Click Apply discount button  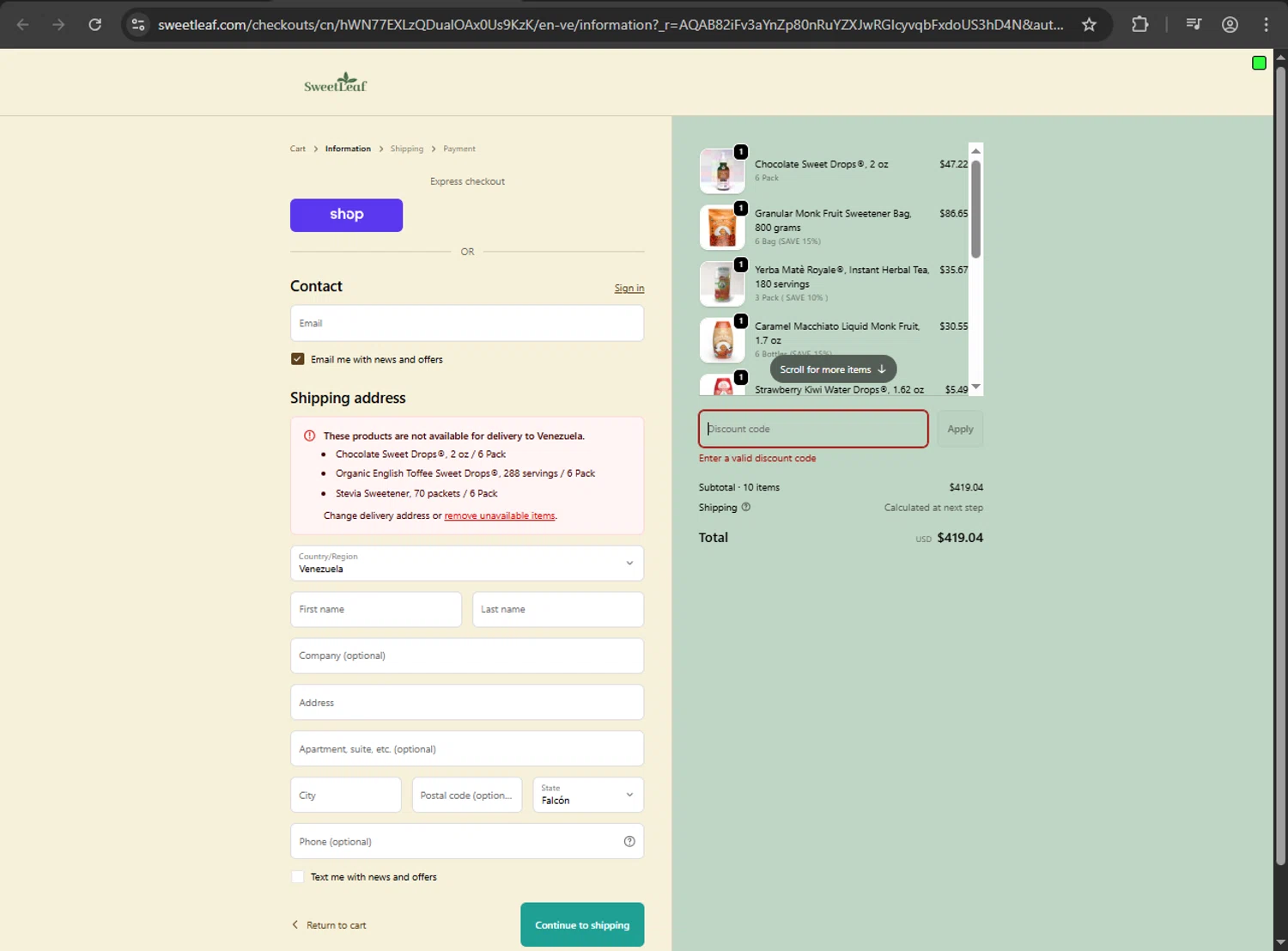[x=960, y=429]
